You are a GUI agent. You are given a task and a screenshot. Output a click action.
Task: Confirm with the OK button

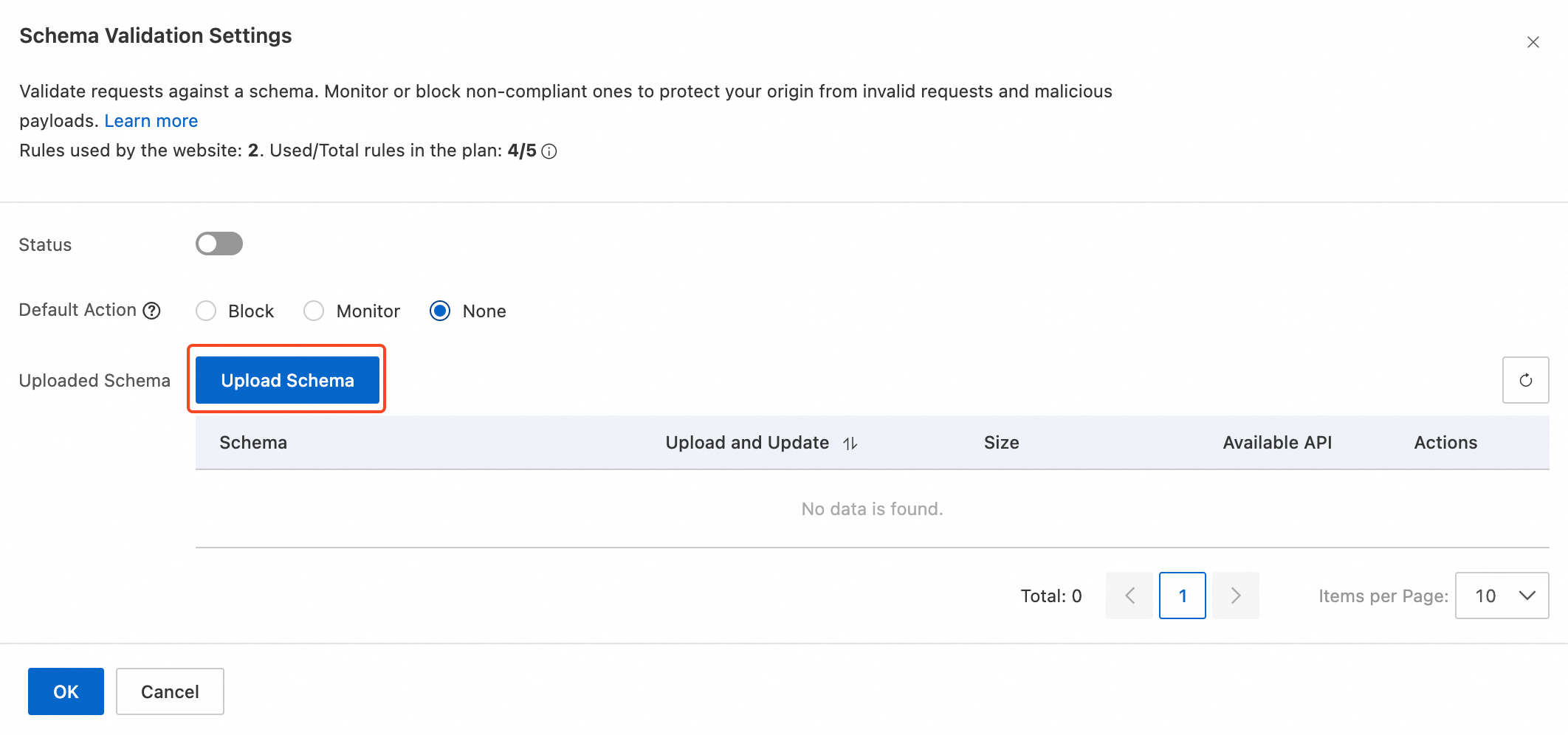tap(66, 691)
